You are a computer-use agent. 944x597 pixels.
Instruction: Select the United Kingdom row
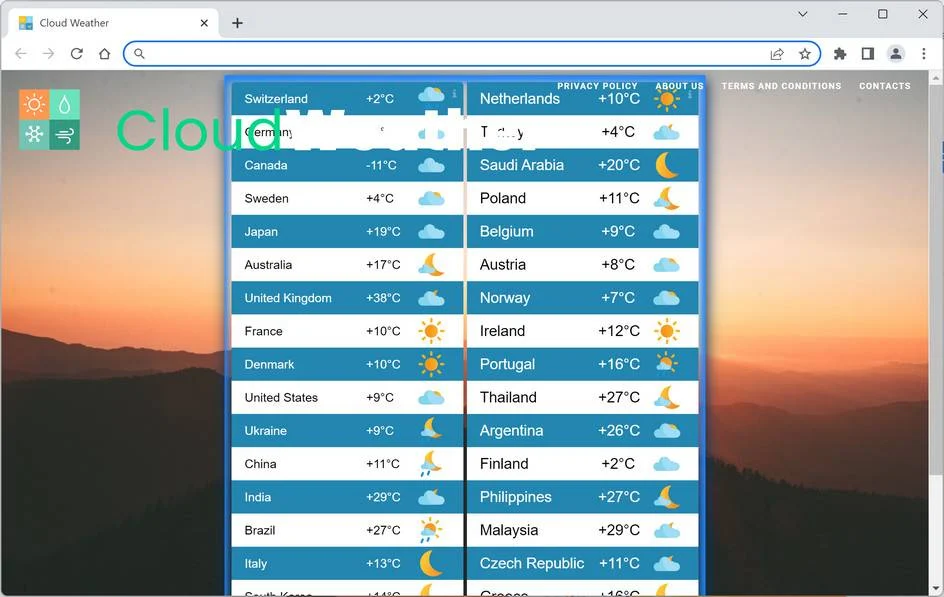point(347,298)
